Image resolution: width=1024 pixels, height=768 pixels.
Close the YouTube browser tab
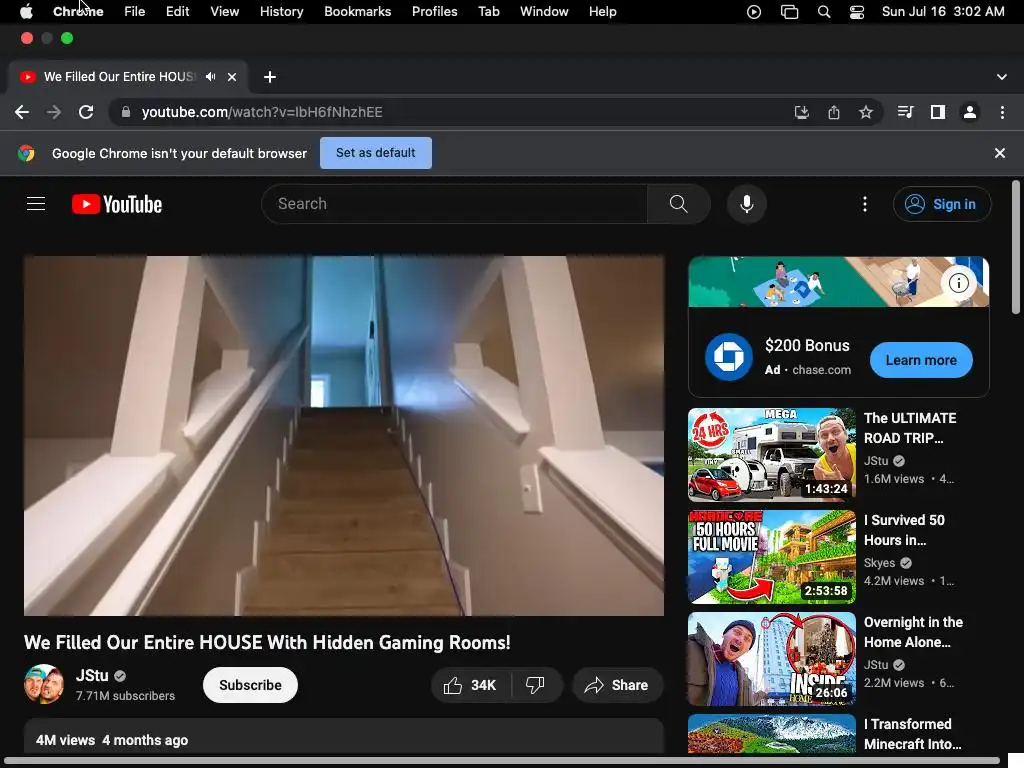pos(232,77)
